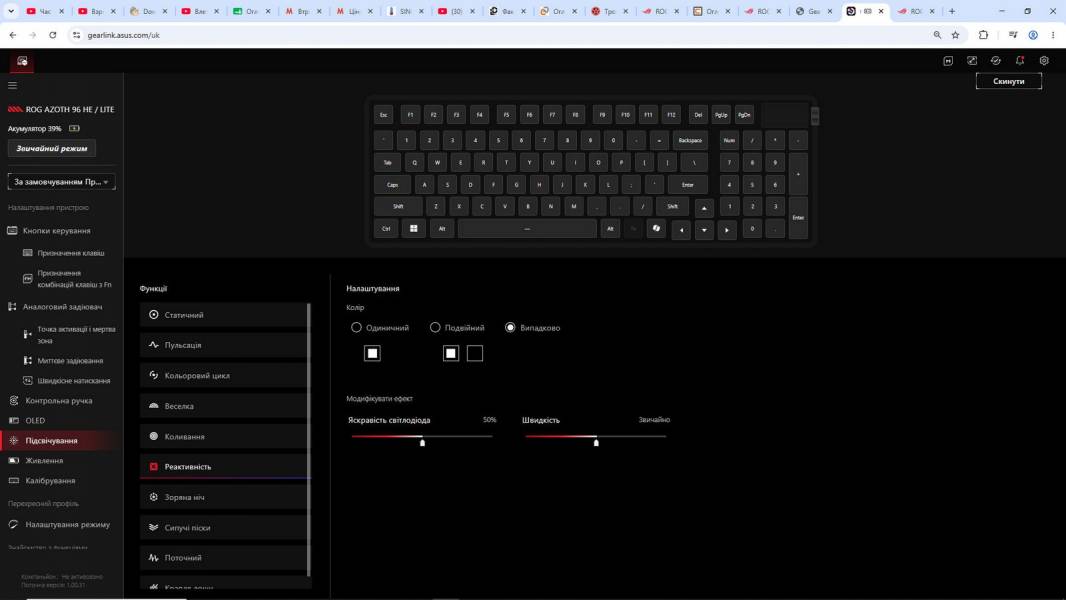This screenshot has width=1066, height=600.
Task: Click the Скинути button
Action: pos(1008,81)
